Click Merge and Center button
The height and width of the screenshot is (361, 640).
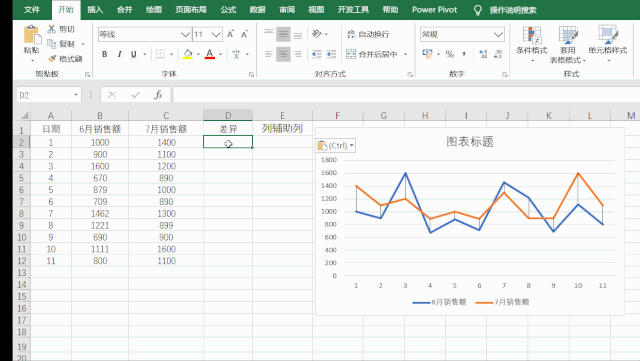tap(372, 54)
